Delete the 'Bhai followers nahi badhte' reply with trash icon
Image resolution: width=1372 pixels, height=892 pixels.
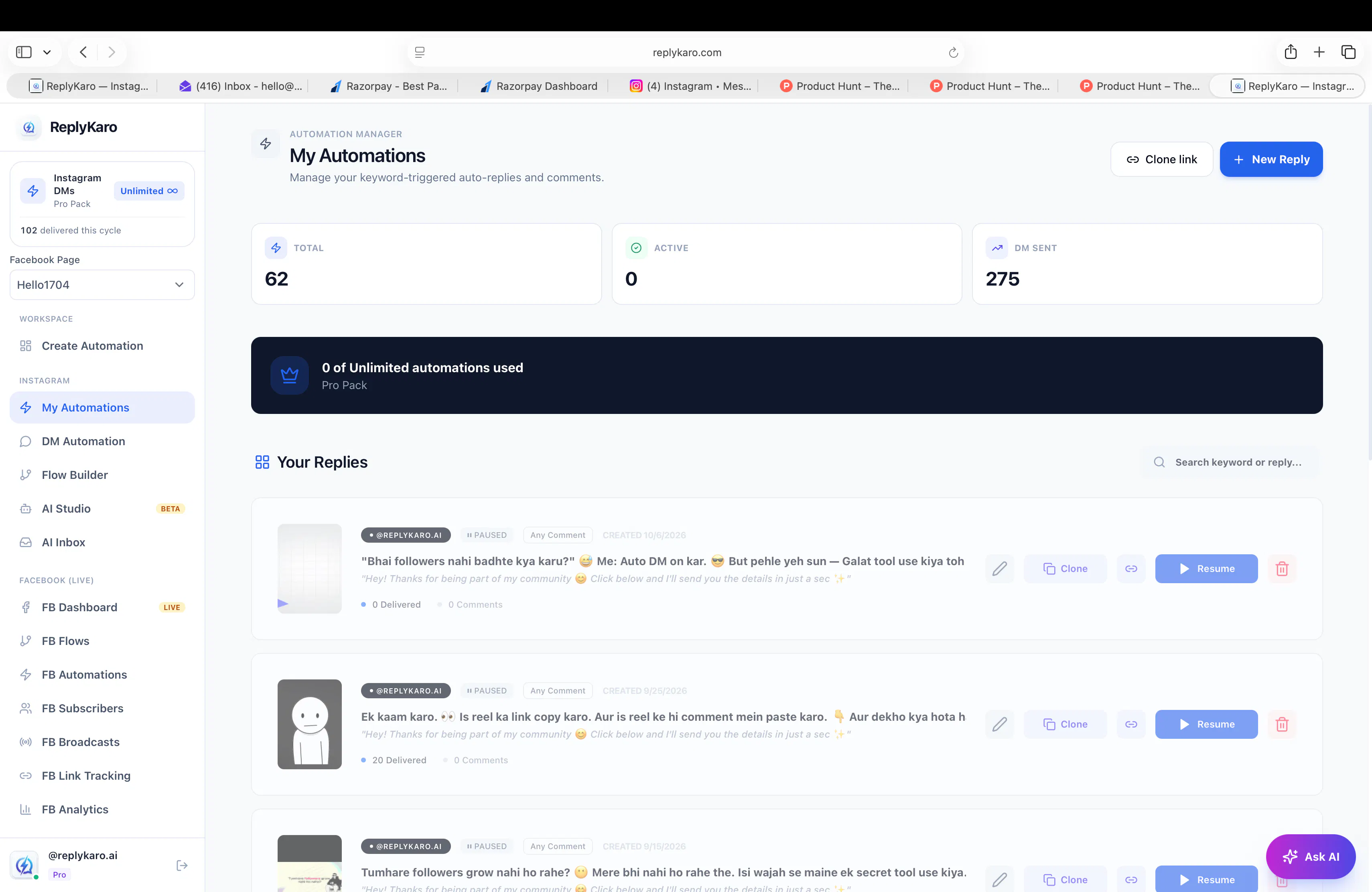click(x=1282, y=569)
